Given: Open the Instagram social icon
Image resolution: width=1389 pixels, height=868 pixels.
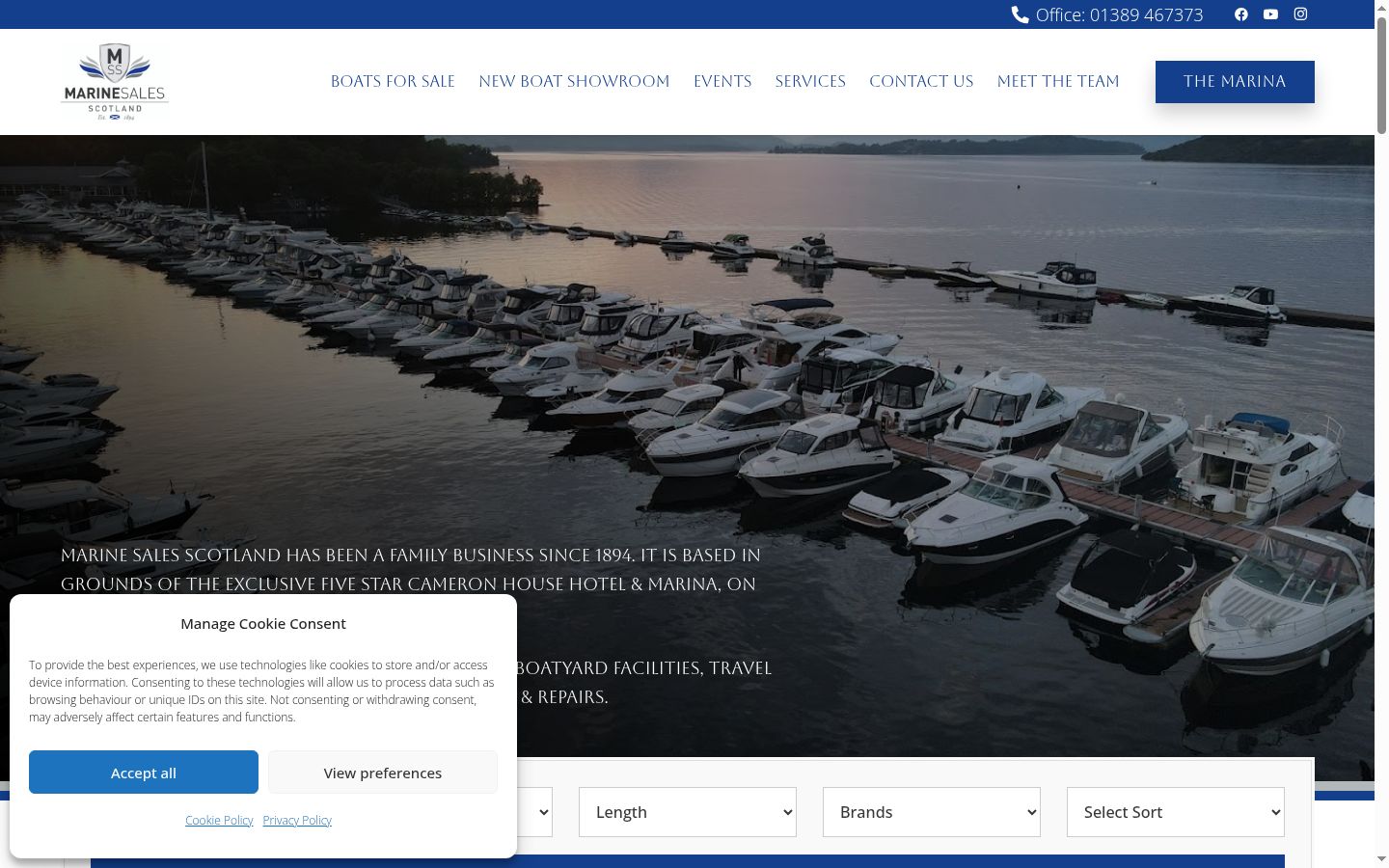Looking at the screenshot, I should coord(1300,14).
